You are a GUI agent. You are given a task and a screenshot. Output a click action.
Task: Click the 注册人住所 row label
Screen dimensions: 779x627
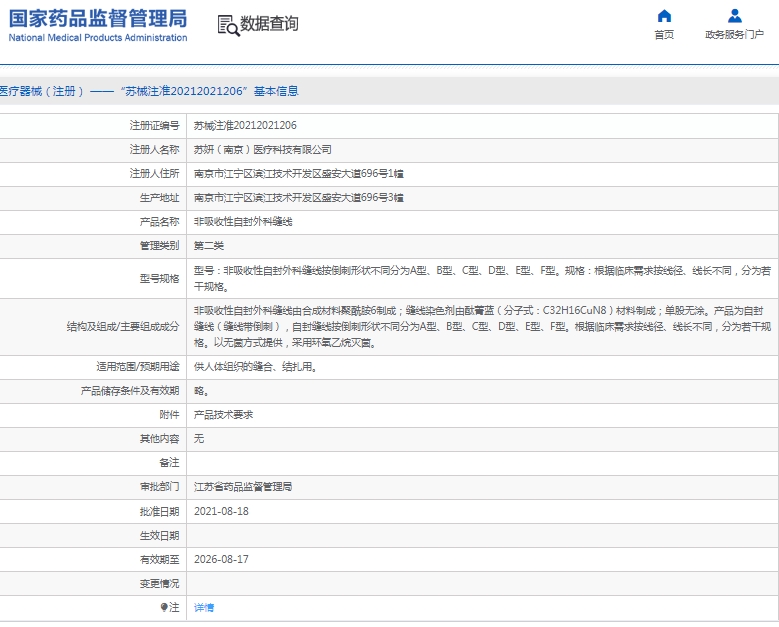154,173
